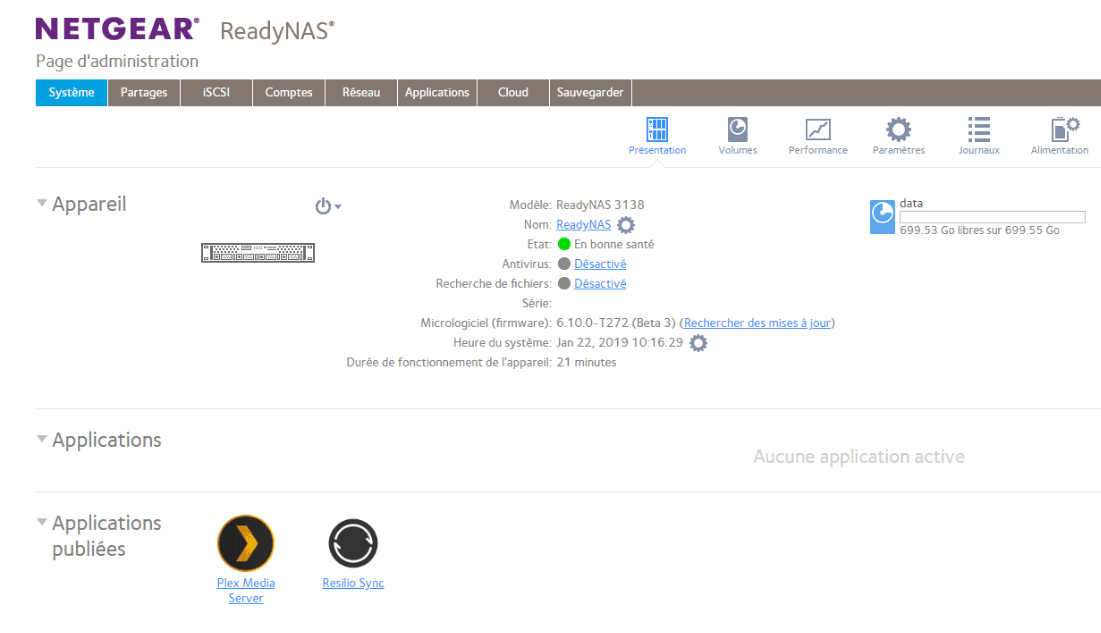
Task: Go to the Applications tab
Action: tap(437, 93)
